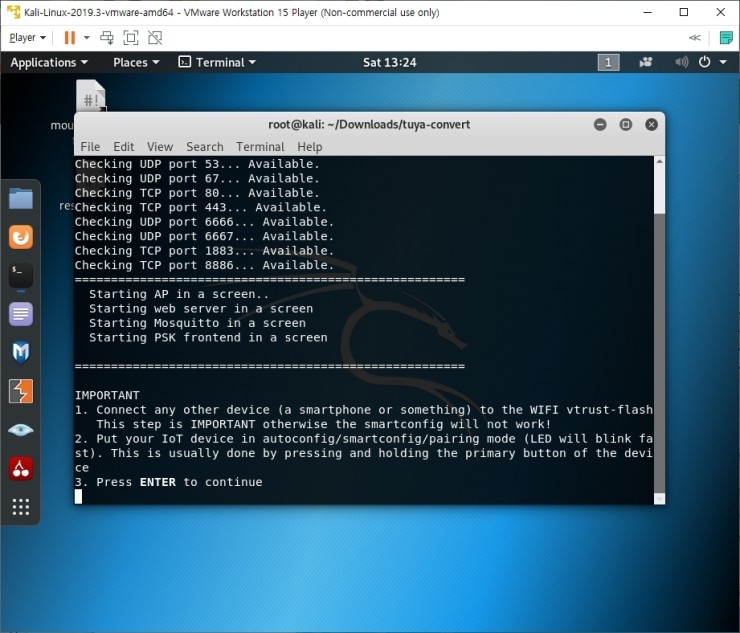The height and width of the screenshot is (633, 740).
Task: Send Ctrl+Alt+Del to the virtual machine
Action: click(107, 38)
